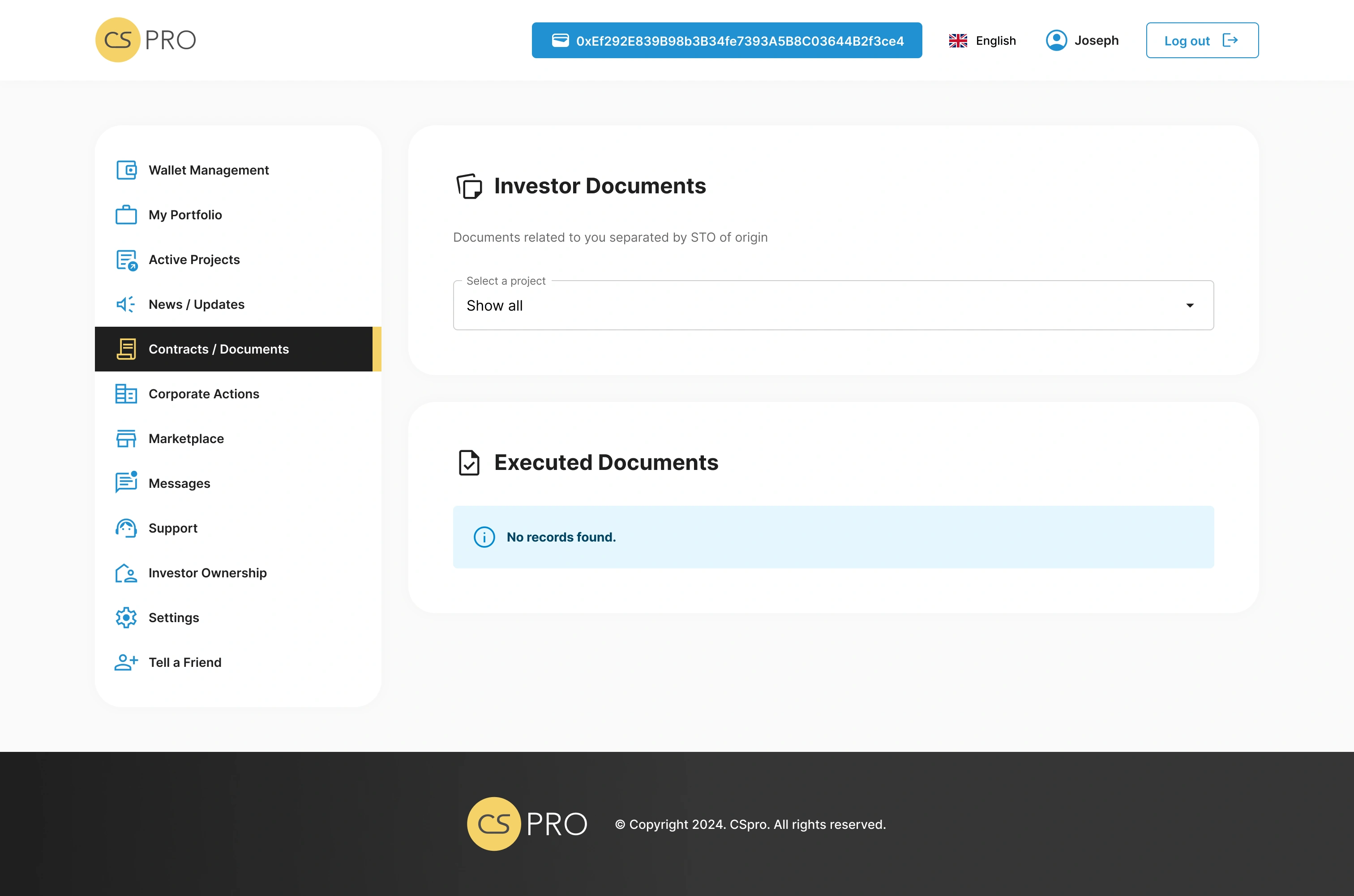Click the Active Projects list icon
This screenshot has height=896, width=1354.
pos(126,260)
